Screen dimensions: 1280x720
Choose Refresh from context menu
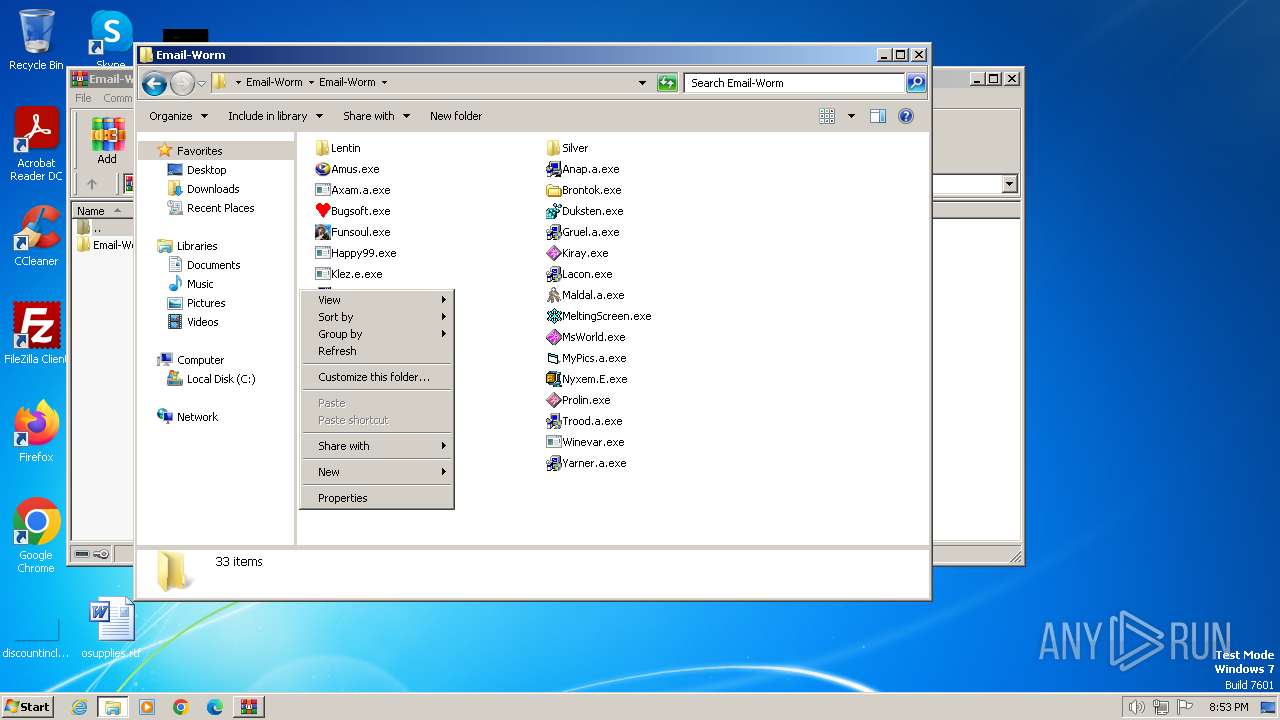coord(377,351)
